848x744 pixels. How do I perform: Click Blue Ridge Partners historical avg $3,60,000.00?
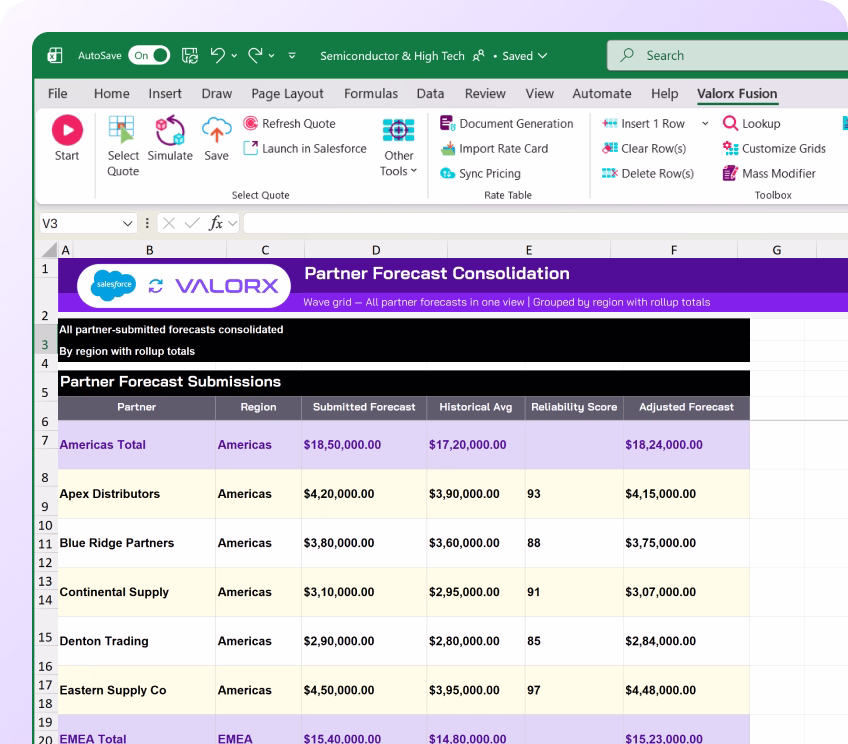[475, 543]
